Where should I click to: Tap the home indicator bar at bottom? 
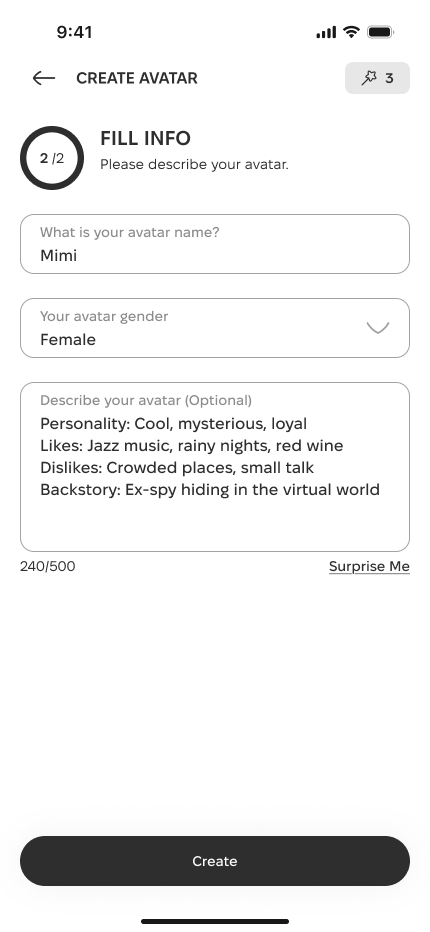tap(215, 921)
